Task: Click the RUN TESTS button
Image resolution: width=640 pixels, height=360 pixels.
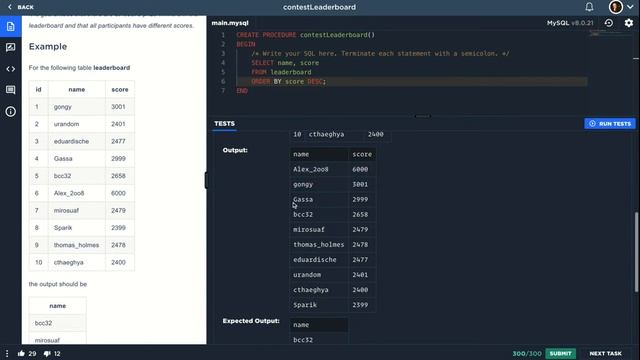Action: tap(609, 124)
